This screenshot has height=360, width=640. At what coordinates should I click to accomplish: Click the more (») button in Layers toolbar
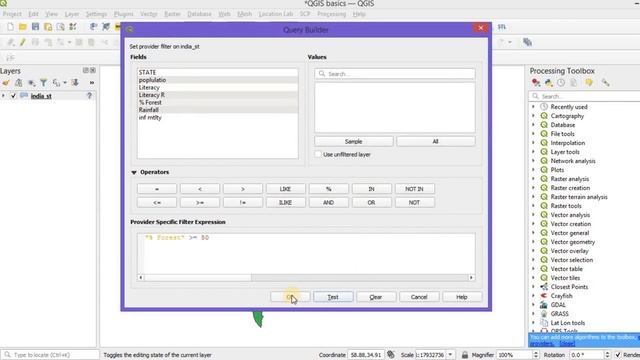coord(92,83)
